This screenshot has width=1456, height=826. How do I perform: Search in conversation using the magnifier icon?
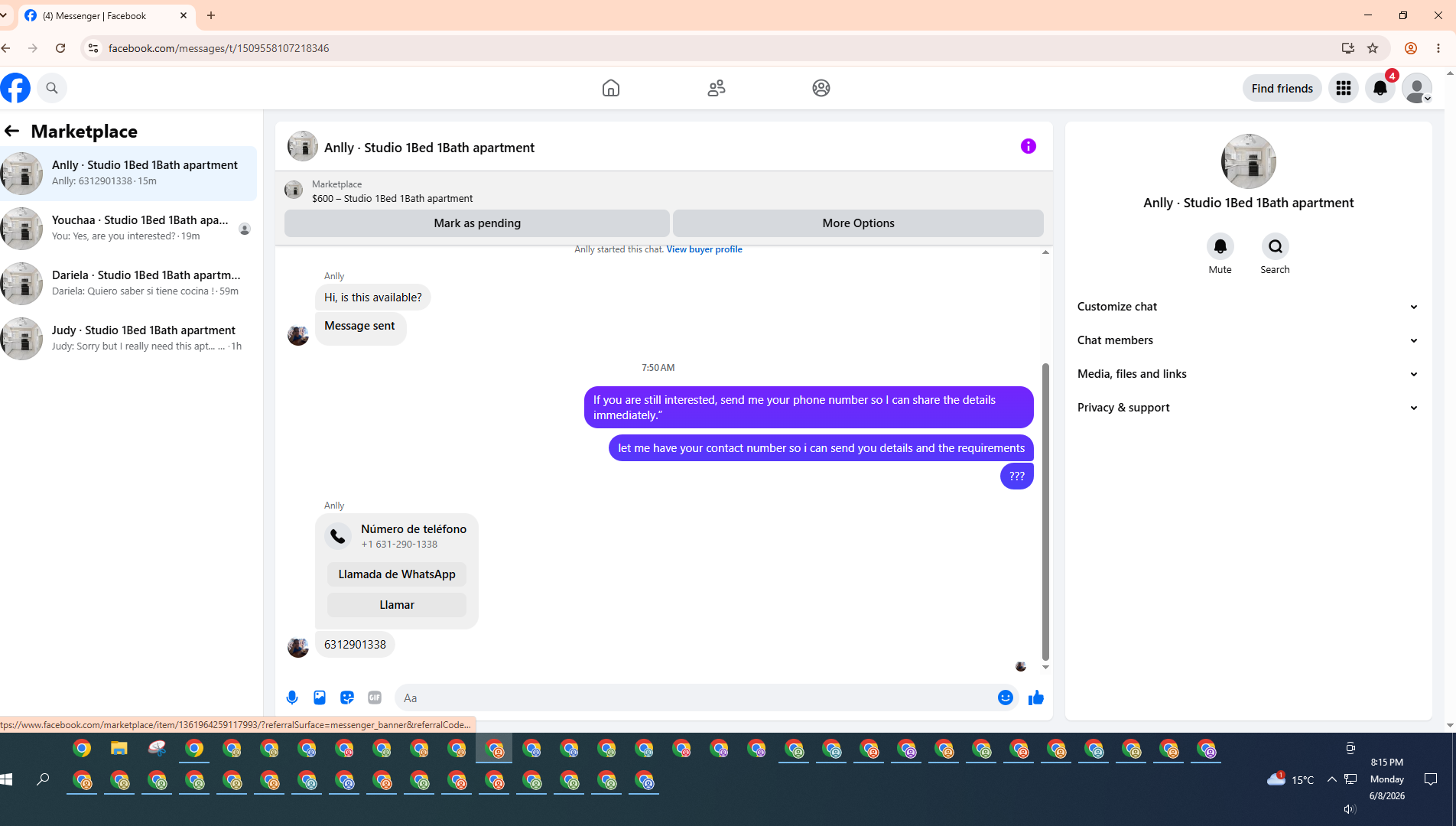point(1276,246)
